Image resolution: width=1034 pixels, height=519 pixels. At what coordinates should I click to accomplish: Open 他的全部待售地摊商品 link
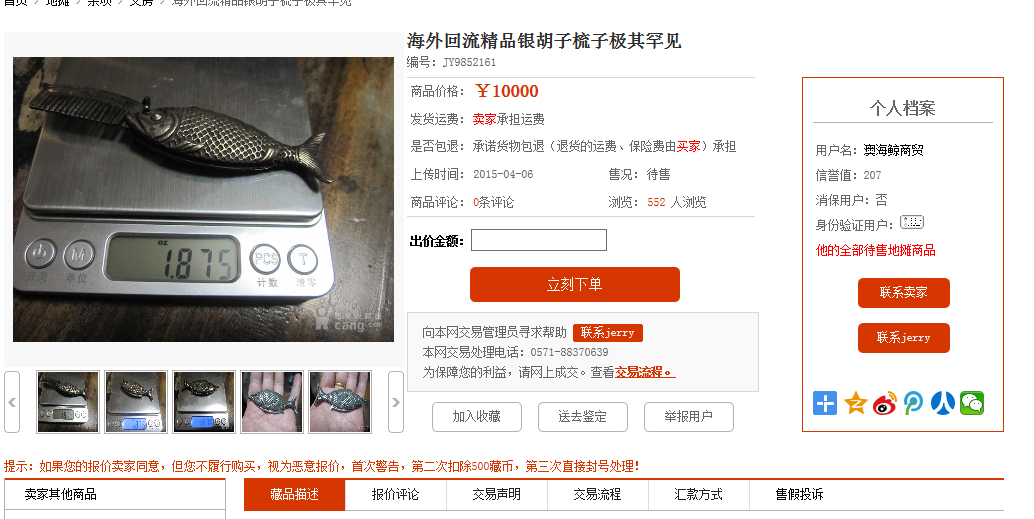coord(875,251)
